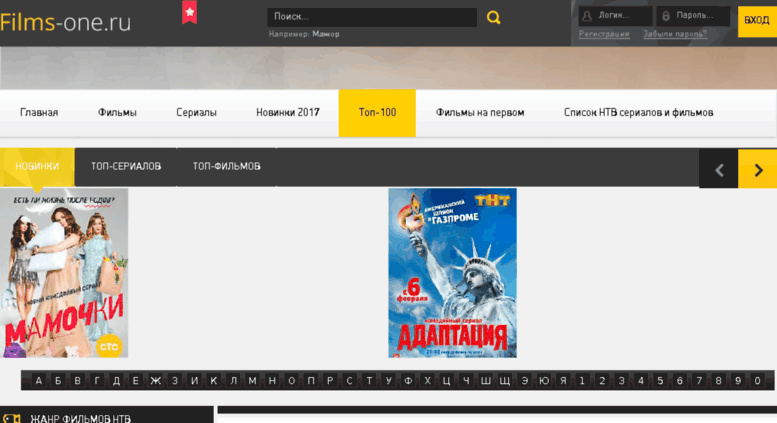The image size is (777, 423).
Task: Select letter Р in alphabet bar
Action: click(x=330, y=380)
